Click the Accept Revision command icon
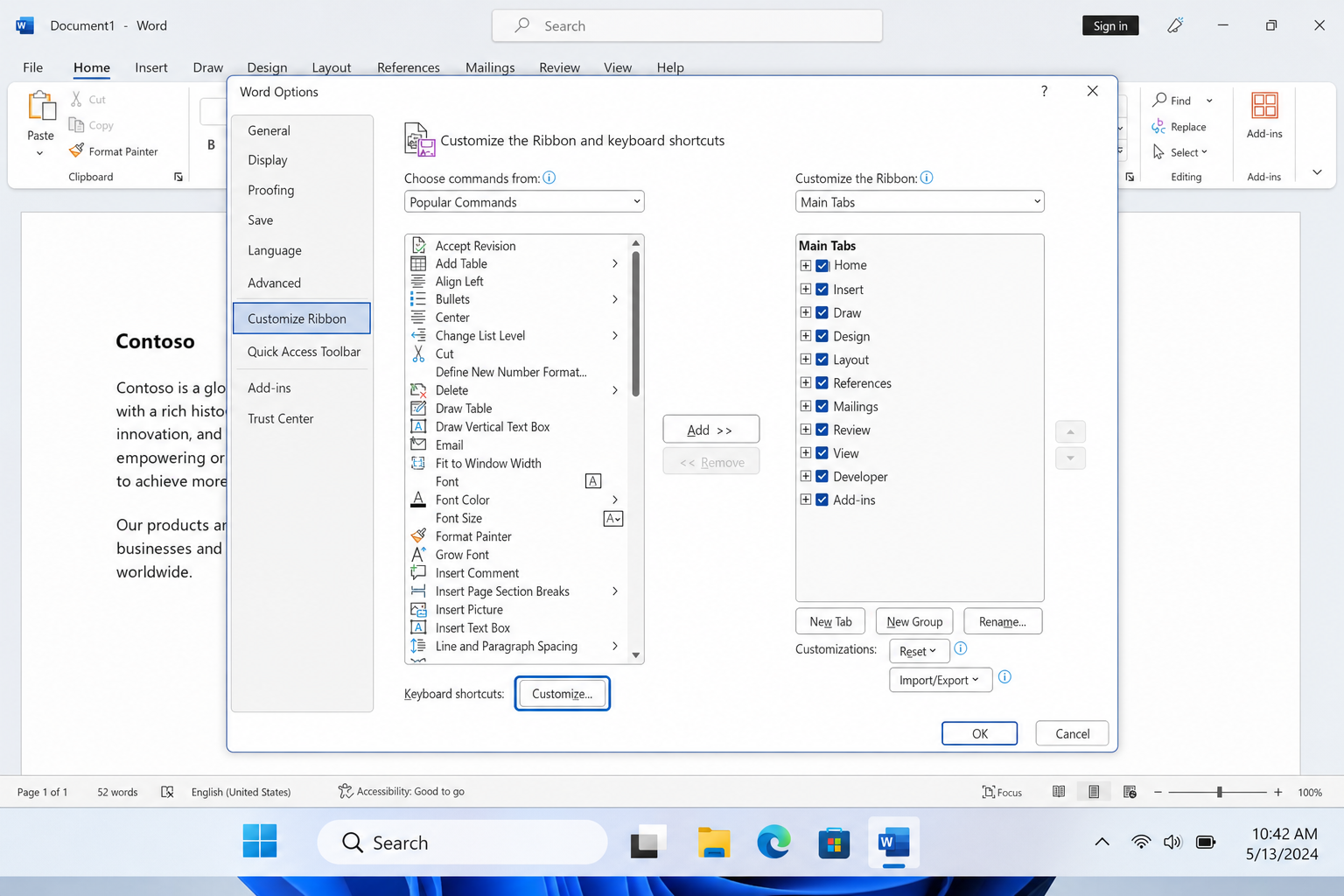This screenshot has width=1344, height=896. [418, 246]
